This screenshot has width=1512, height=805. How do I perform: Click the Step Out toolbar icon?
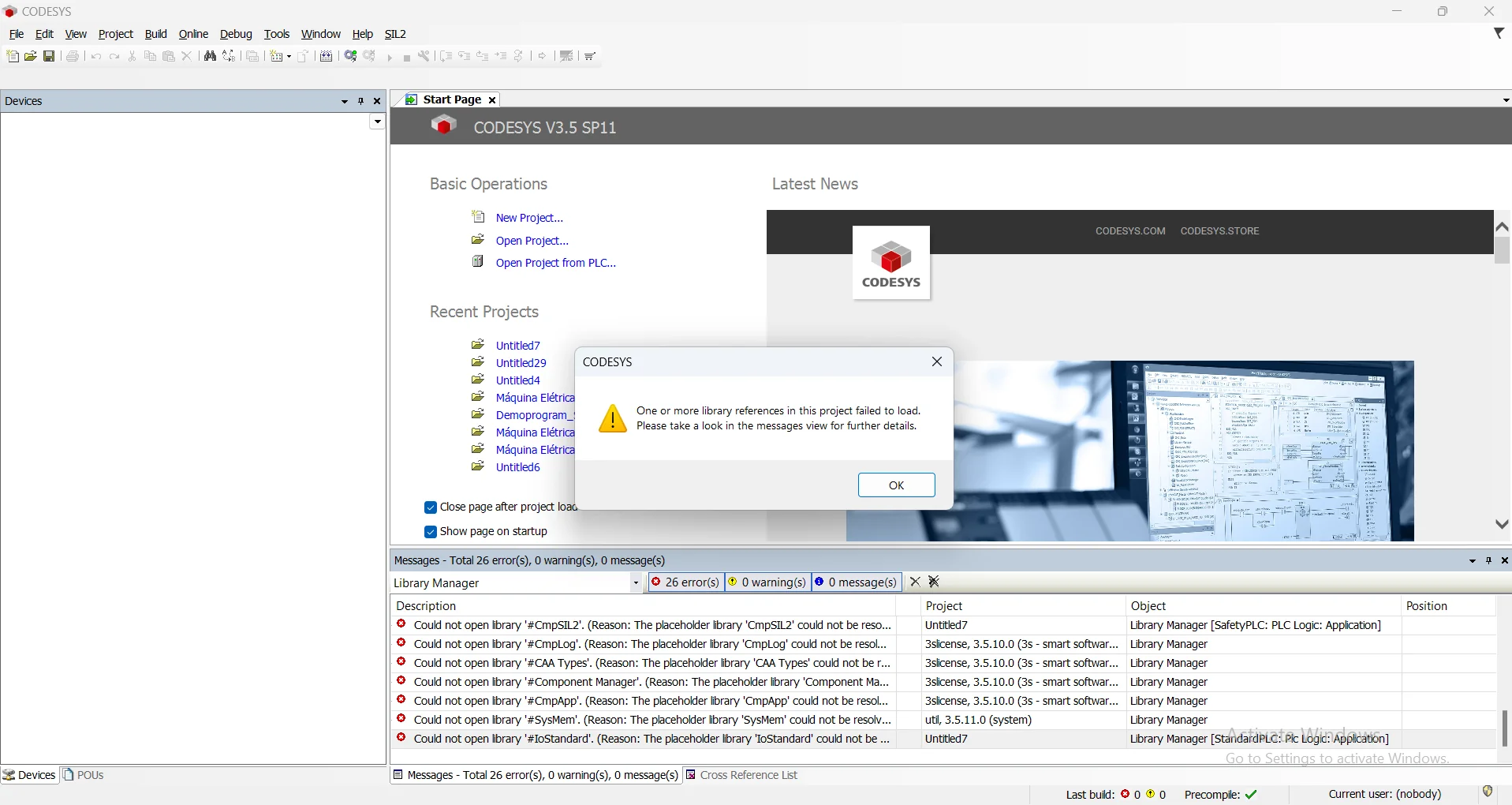tap(483, 56)
